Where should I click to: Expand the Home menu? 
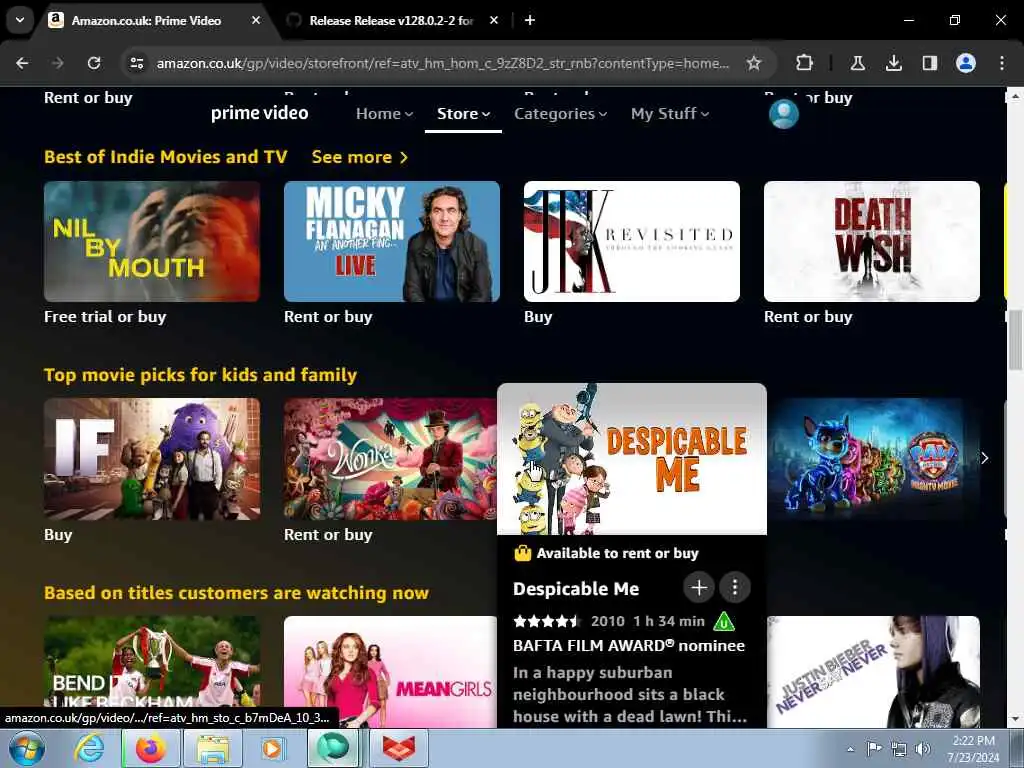(x=384, y=114)
